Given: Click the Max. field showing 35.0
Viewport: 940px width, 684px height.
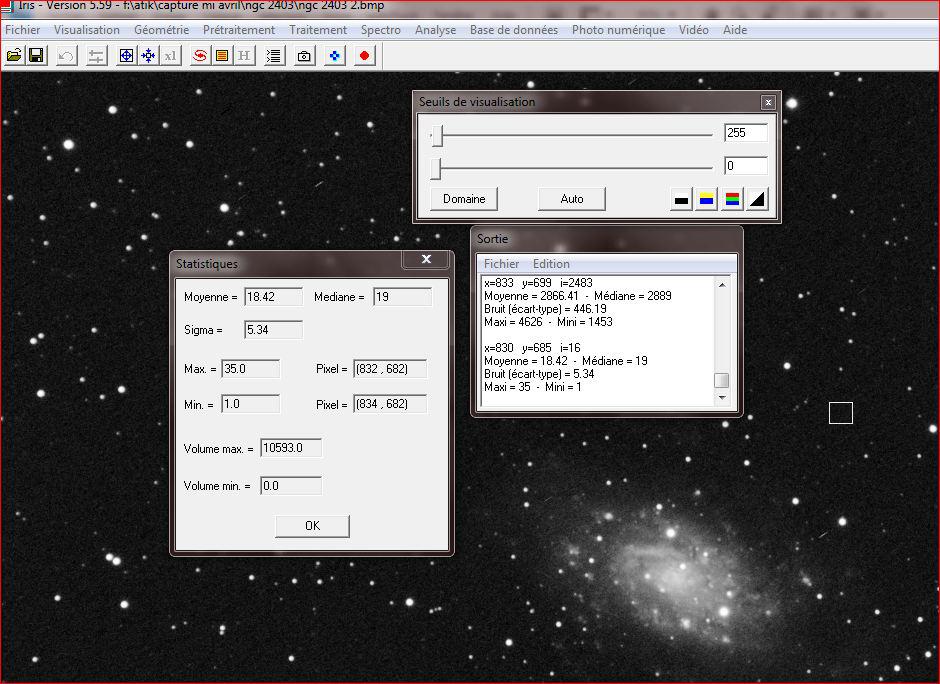Looking at the screenshot, I should point(251,369).
